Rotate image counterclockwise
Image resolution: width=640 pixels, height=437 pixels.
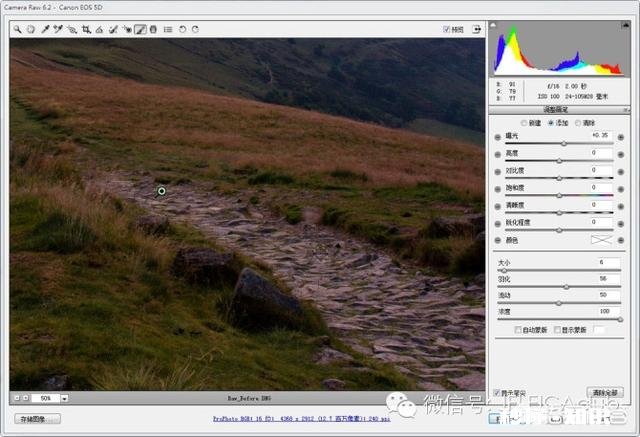point(182,30)
